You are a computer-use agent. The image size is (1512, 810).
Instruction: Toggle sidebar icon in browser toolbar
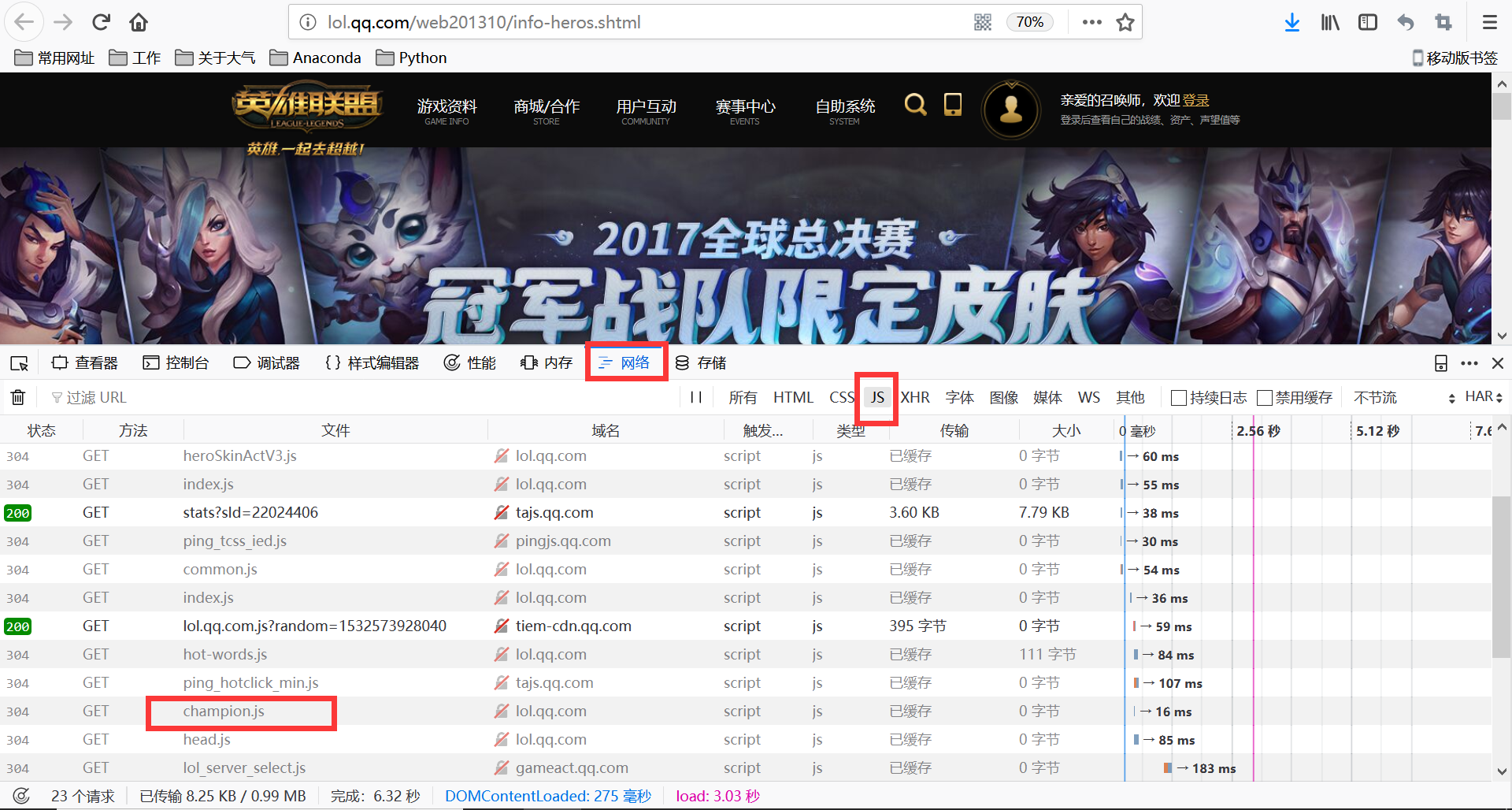pyautogui.click(x=1368, y=22)
